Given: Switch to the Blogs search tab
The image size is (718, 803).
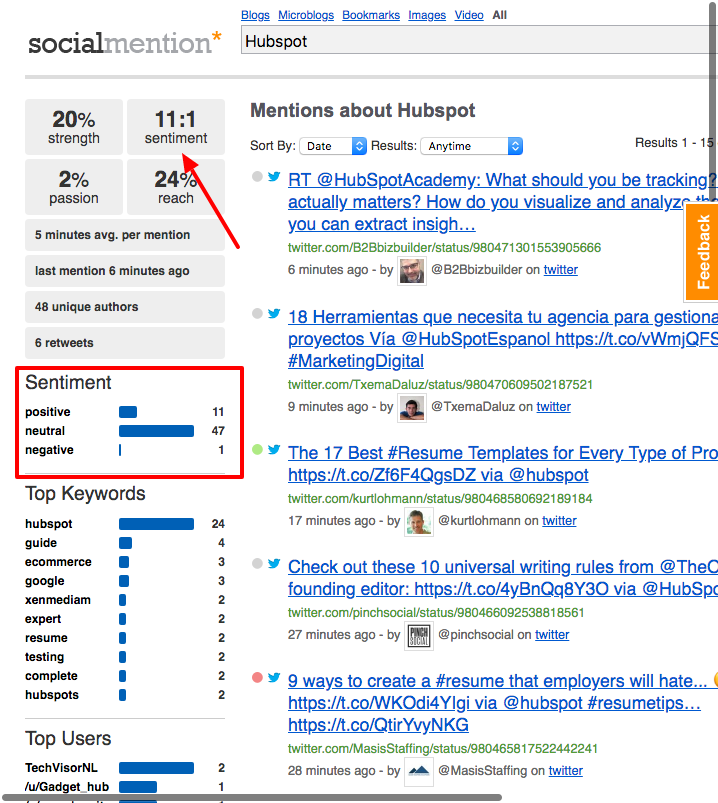Looking at the screenshot, I should [255, 15].
